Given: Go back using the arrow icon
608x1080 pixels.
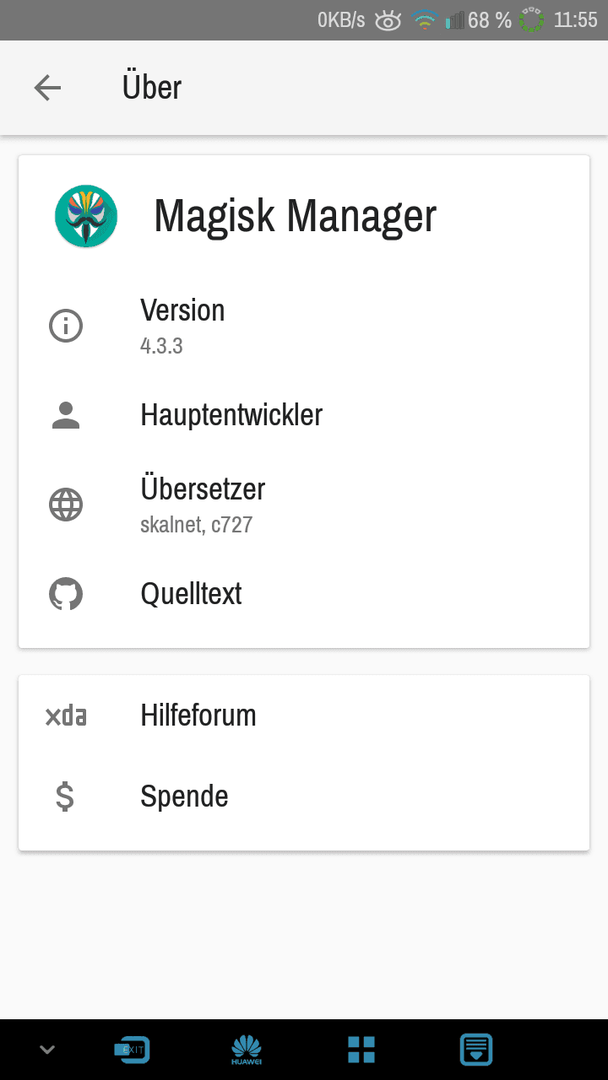Looking at the screenshot, I should tap(48, 87).
